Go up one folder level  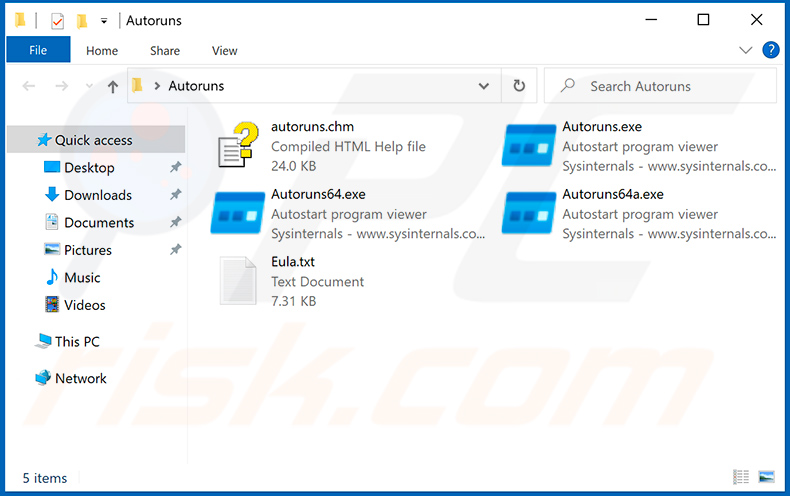click(x=113, y=87)
